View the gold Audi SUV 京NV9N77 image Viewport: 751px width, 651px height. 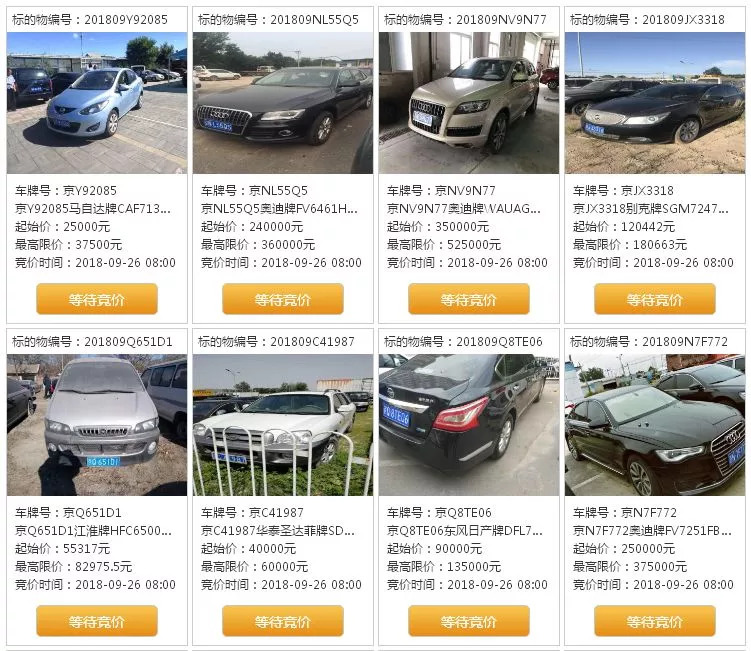pyautogui.click(x=468, y=103)
